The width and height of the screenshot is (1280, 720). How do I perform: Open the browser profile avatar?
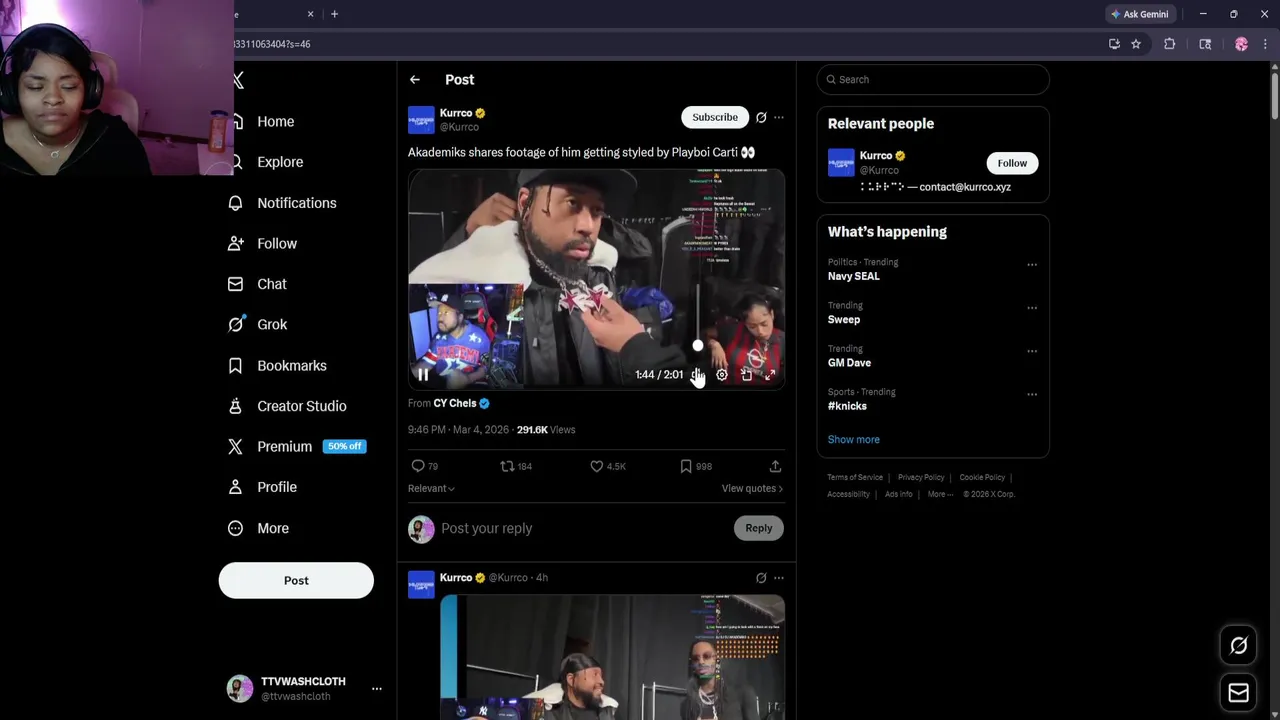tap(1241, 44)
